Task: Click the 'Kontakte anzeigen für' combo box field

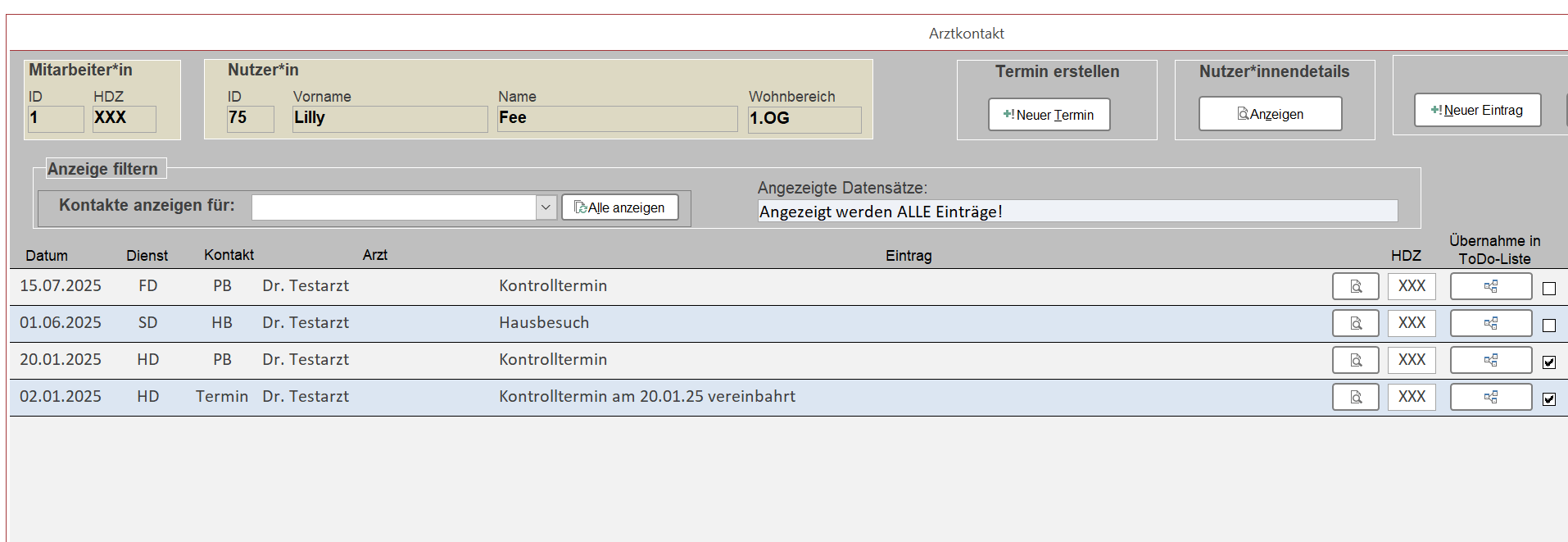Action: [393, 208]
